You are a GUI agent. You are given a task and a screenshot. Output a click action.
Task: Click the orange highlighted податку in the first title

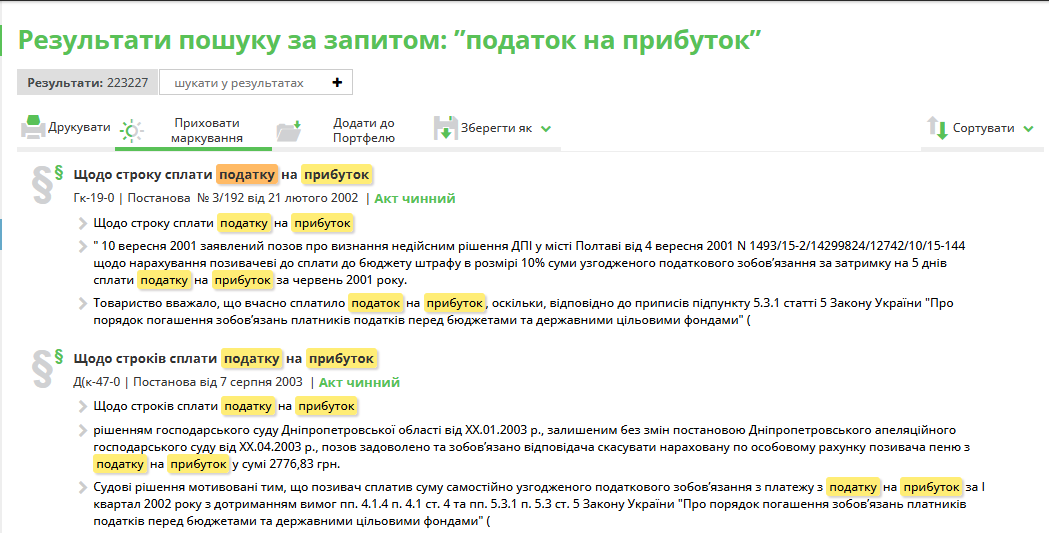coord(247,174)
